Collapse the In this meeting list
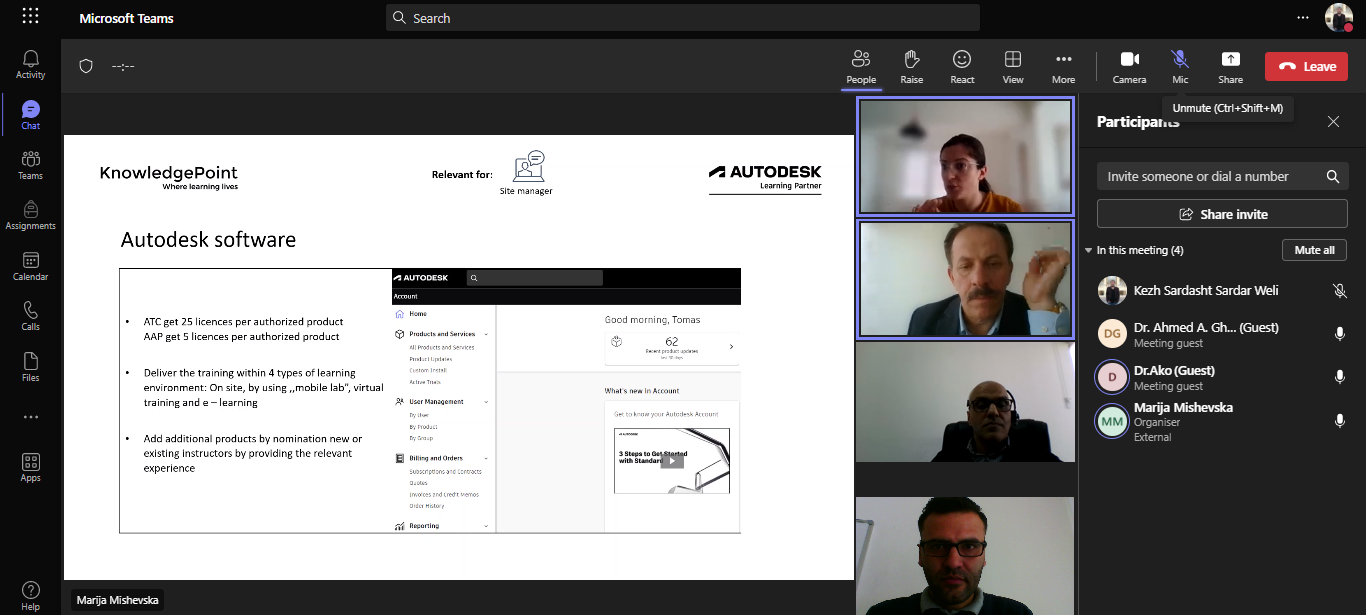 (x=1088, y=250)
